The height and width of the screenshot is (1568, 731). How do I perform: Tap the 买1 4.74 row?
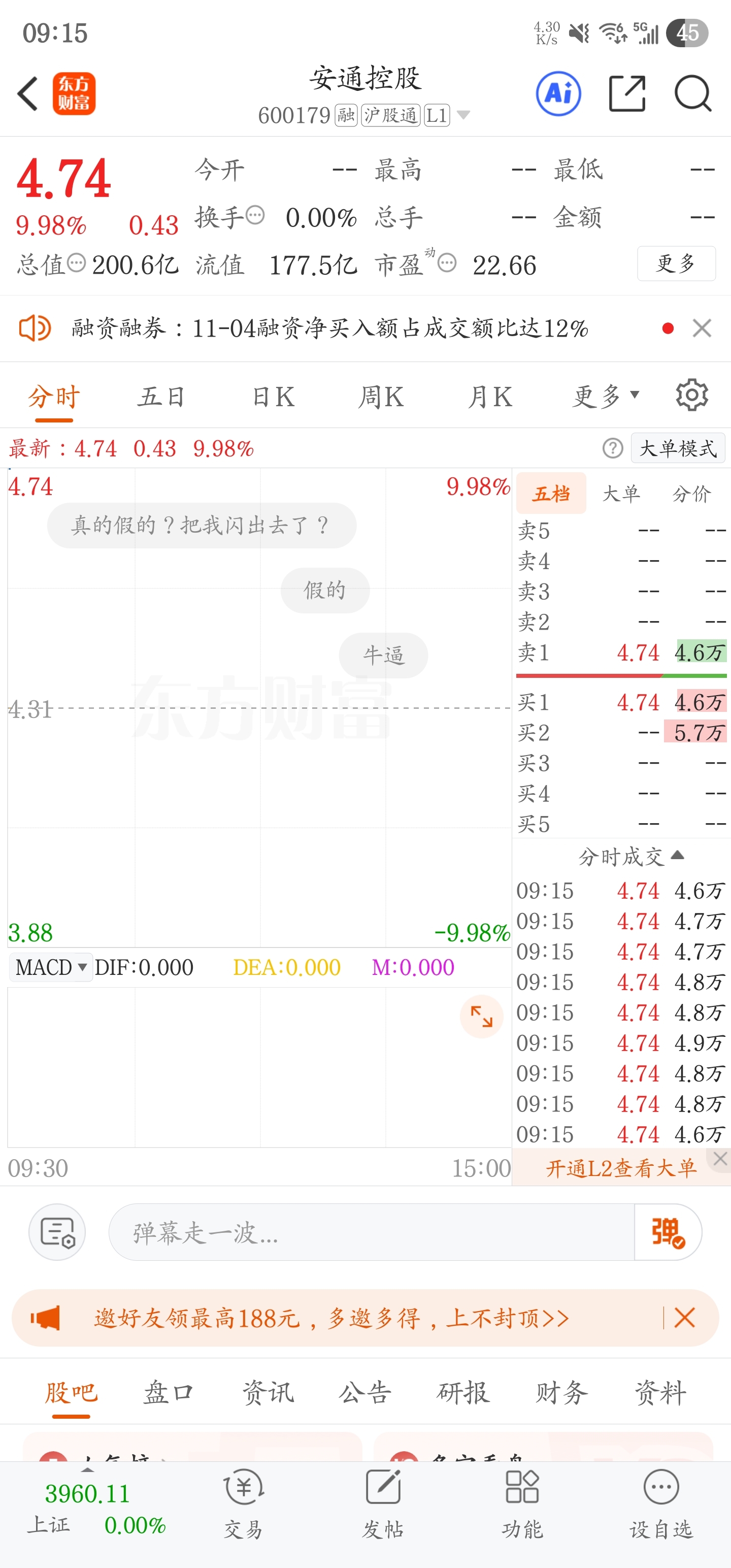tap(621, 702)
